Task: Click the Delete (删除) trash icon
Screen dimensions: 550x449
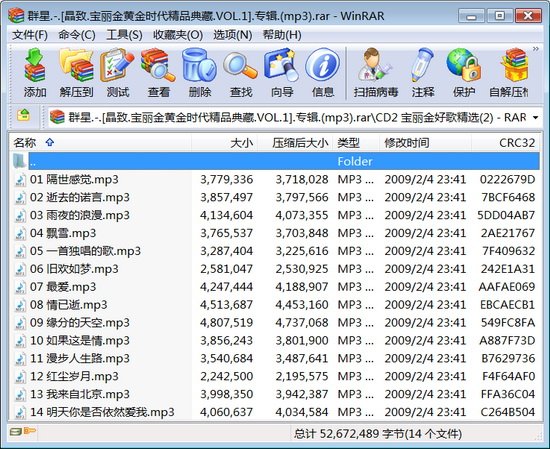Action: (x=200, y=73)
